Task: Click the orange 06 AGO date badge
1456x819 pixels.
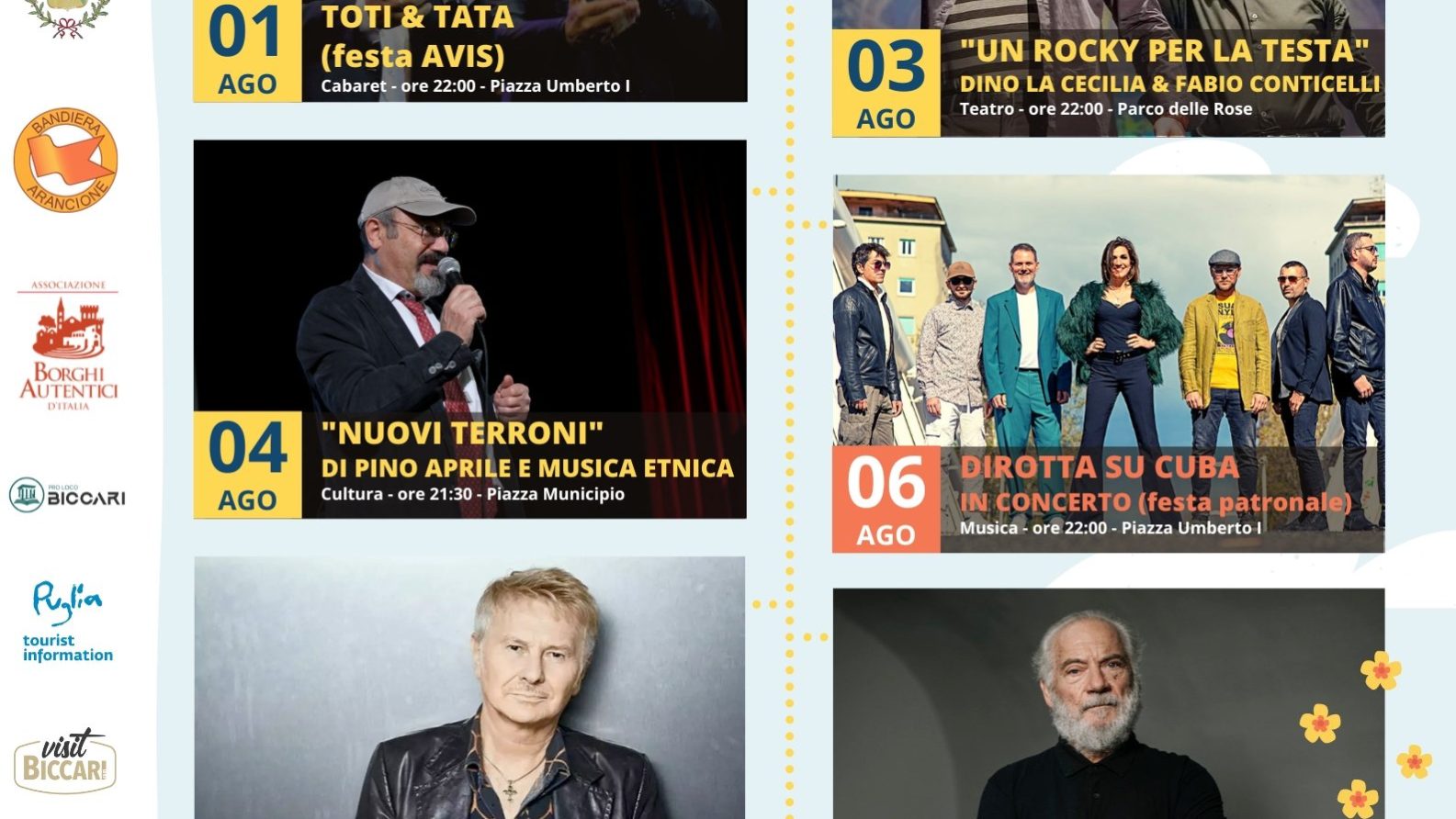Action: pos(886,499)
